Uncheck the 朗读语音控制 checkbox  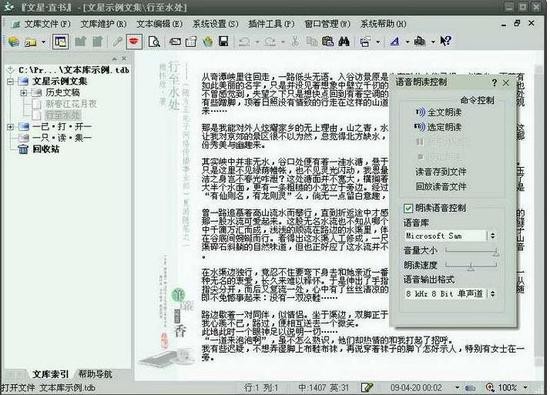tap(408, 208)
